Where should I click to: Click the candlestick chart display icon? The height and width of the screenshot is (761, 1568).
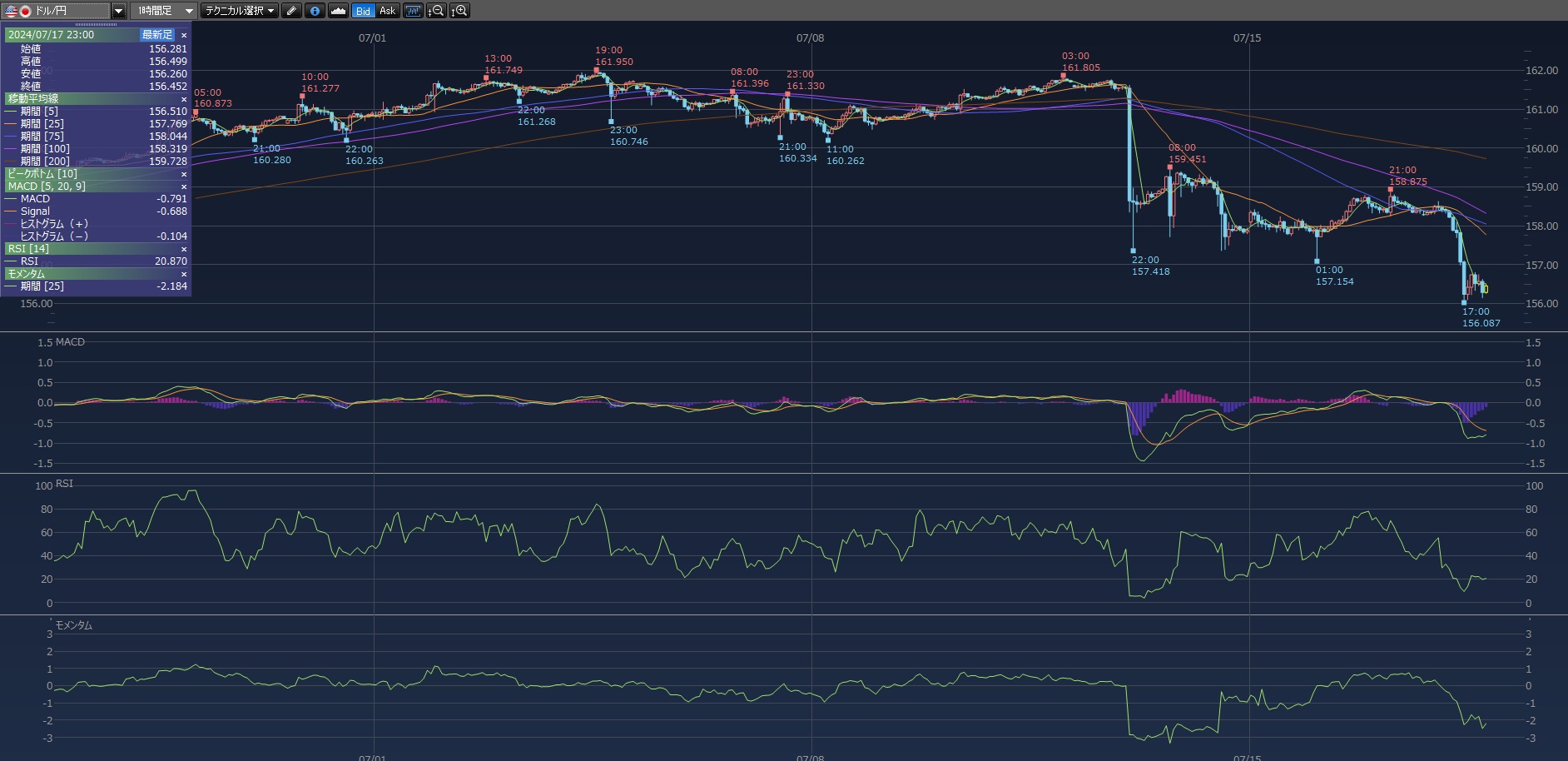tap(414, 11)
